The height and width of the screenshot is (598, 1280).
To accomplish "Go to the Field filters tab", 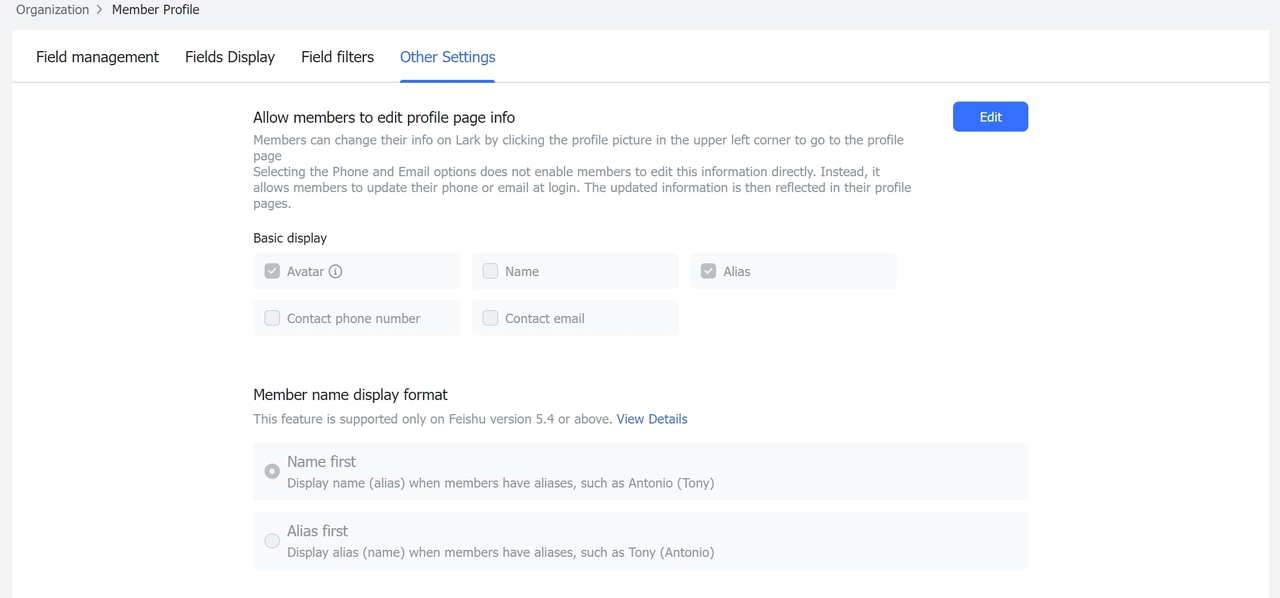I will 337,57.
